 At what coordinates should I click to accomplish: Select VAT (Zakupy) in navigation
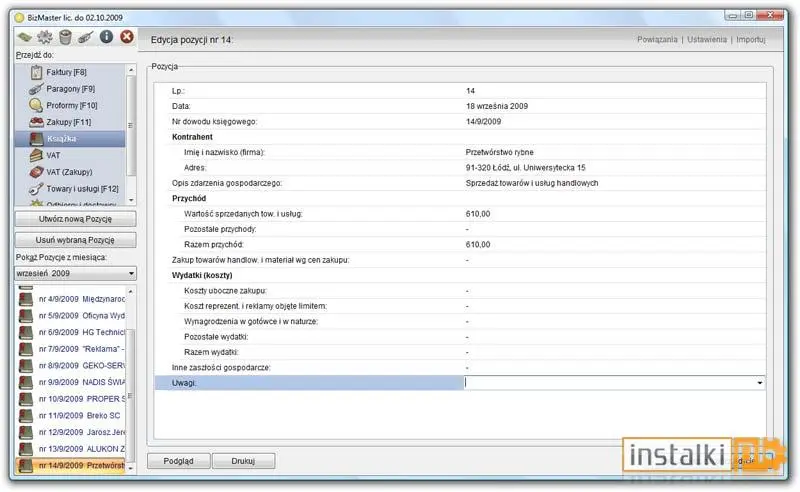pos(70,172)
